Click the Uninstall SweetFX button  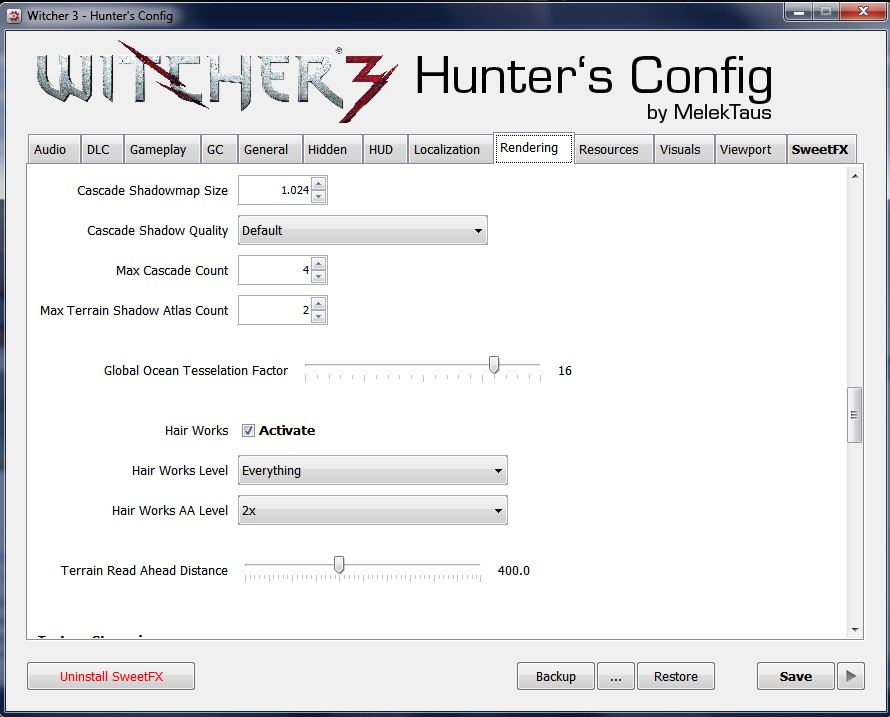coord(111,676)
